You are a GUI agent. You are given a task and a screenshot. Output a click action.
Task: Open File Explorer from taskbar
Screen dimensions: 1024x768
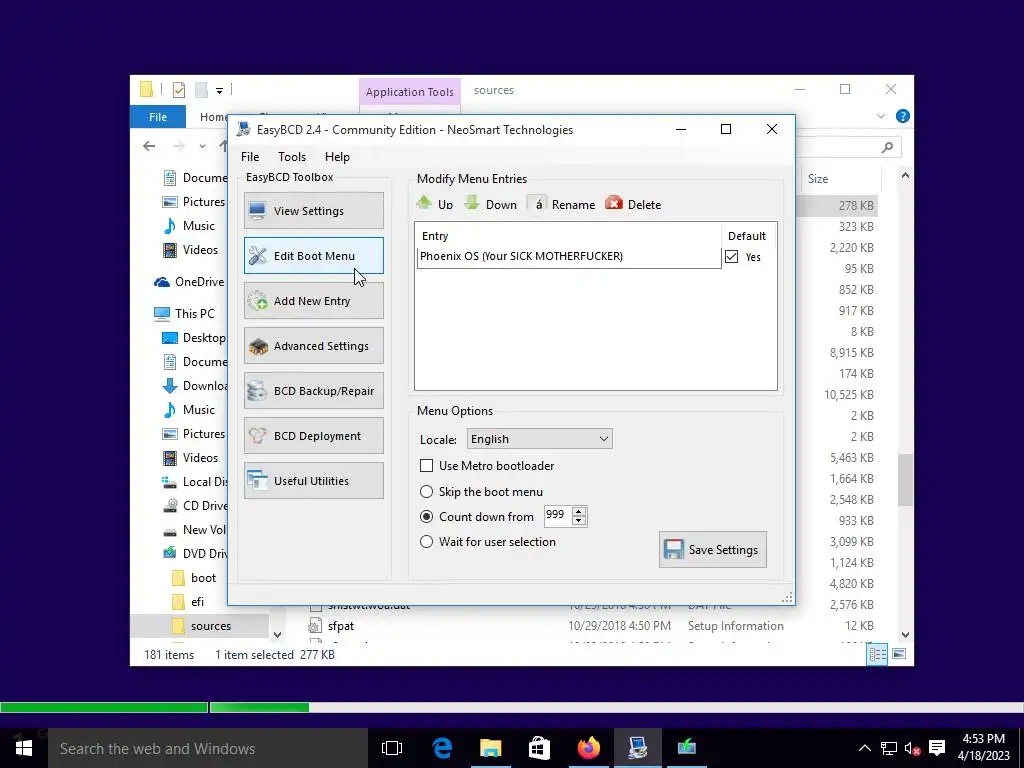click(490, 748)
